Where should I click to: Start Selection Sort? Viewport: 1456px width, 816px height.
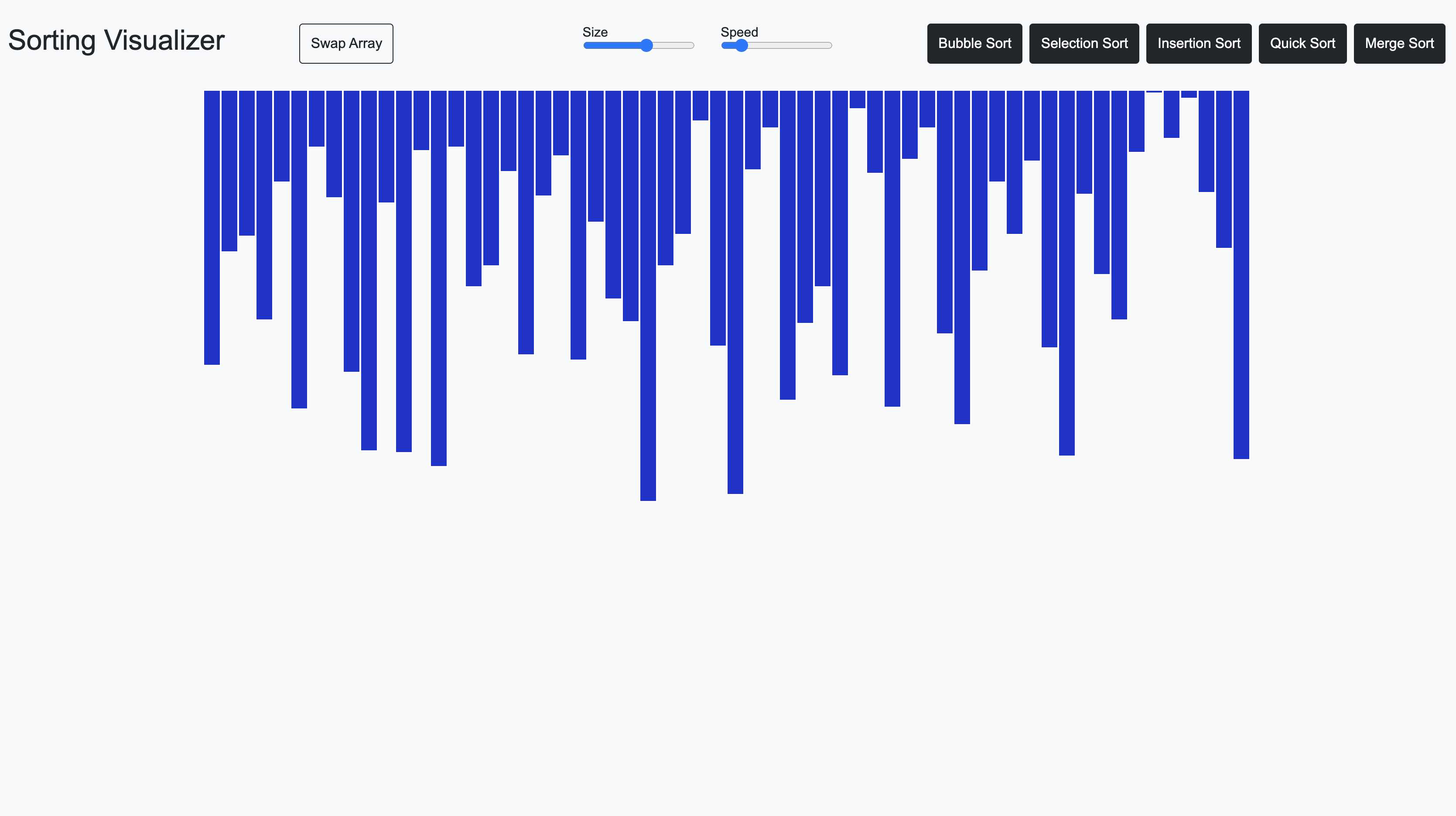coord(1083,44)
